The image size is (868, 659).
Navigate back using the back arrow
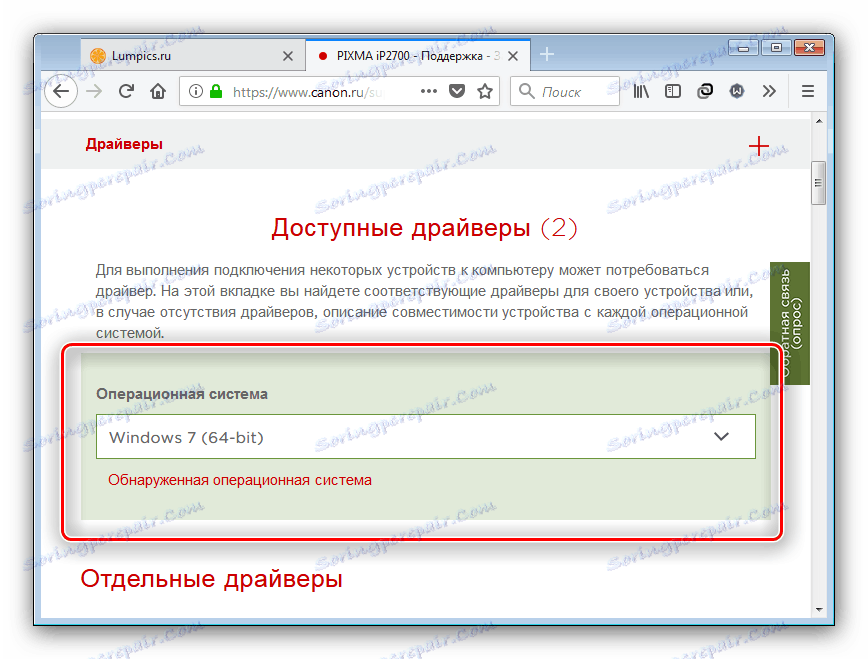(61, 91)
